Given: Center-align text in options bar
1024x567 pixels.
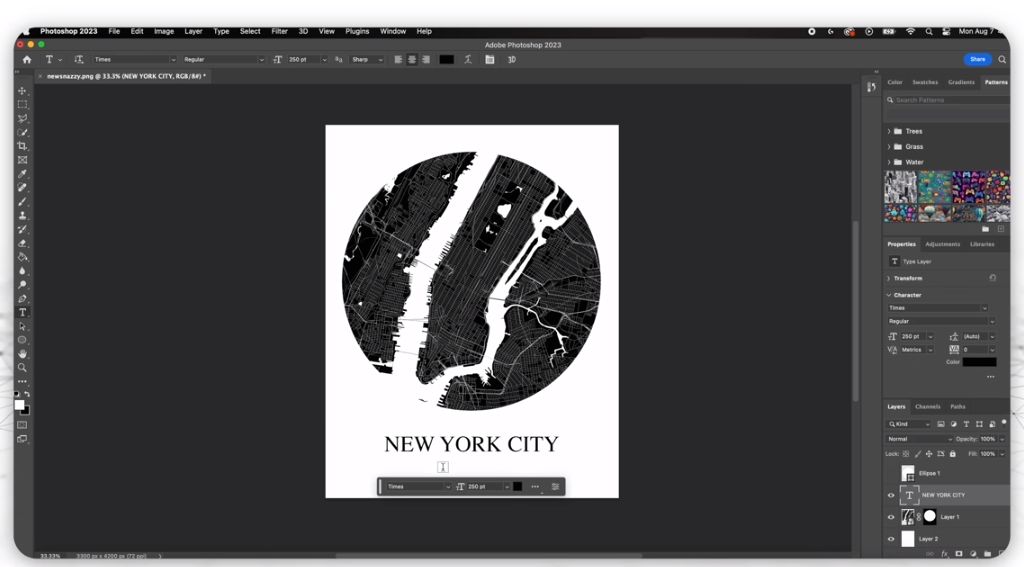Looking at the screenshot, I should click(412, 60).
